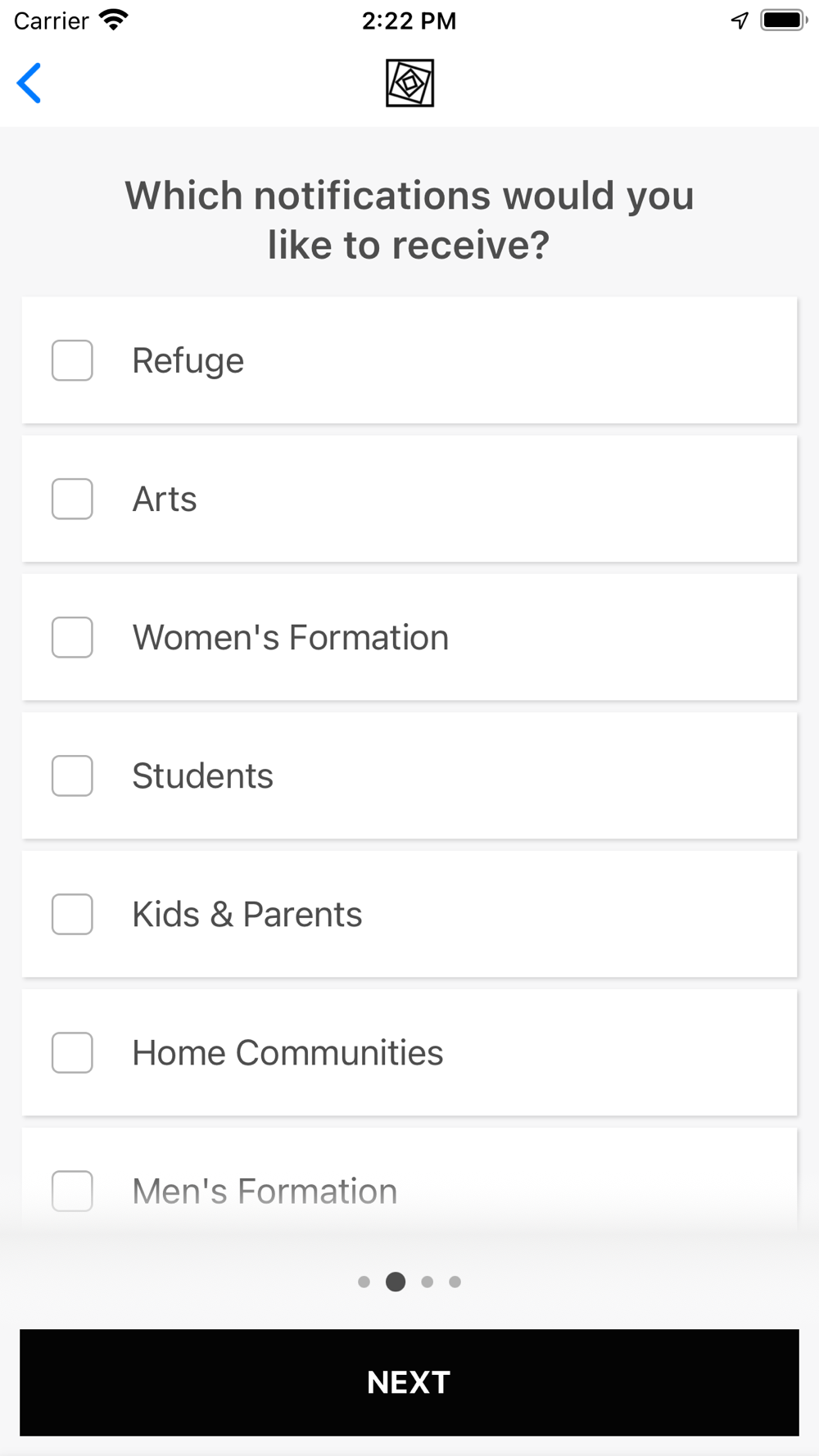Tap the Kids & Parents label
The image size is (819, 1456).
click(x=247, y=915)
